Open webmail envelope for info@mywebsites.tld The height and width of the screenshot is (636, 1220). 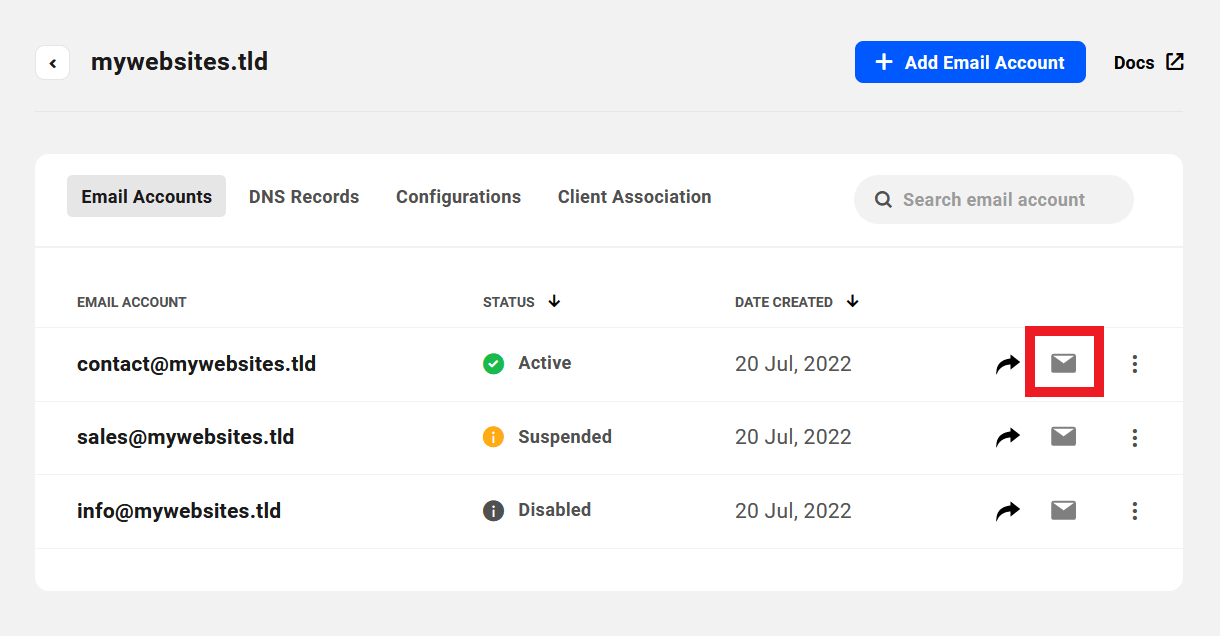click(x=1064, y=510)
